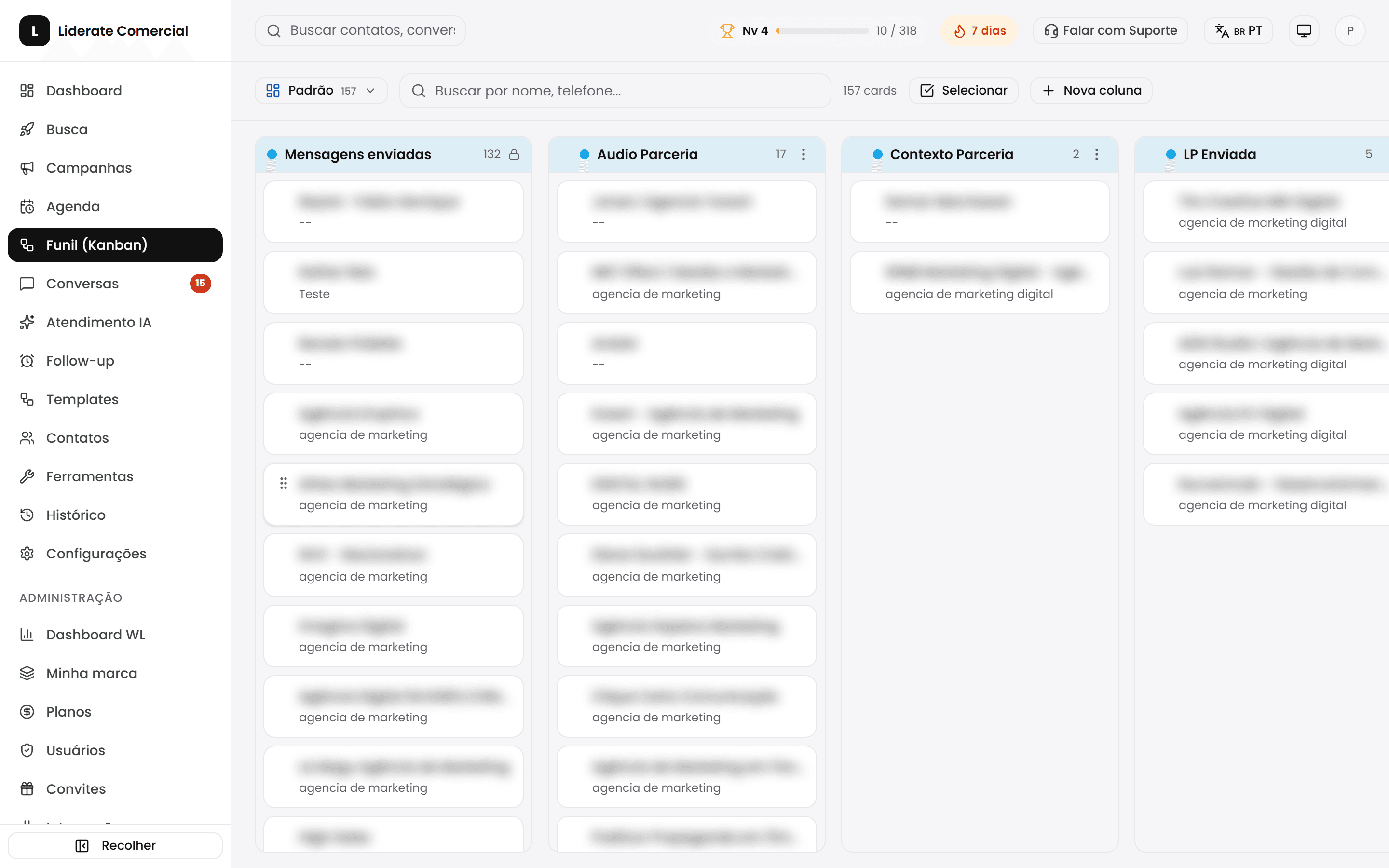The image size is (1389, 868).
Task: Click the Minha marca layers icon
Action: (x=27, y=673)
